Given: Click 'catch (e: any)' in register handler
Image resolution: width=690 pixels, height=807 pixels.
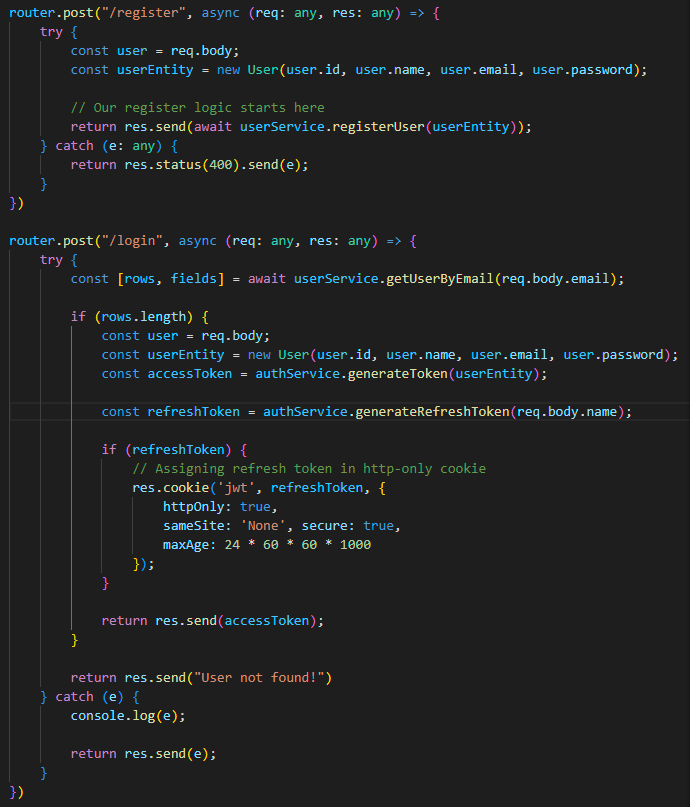Looking at the screenshot, I should pyautogui.click(x=109, y=146).
